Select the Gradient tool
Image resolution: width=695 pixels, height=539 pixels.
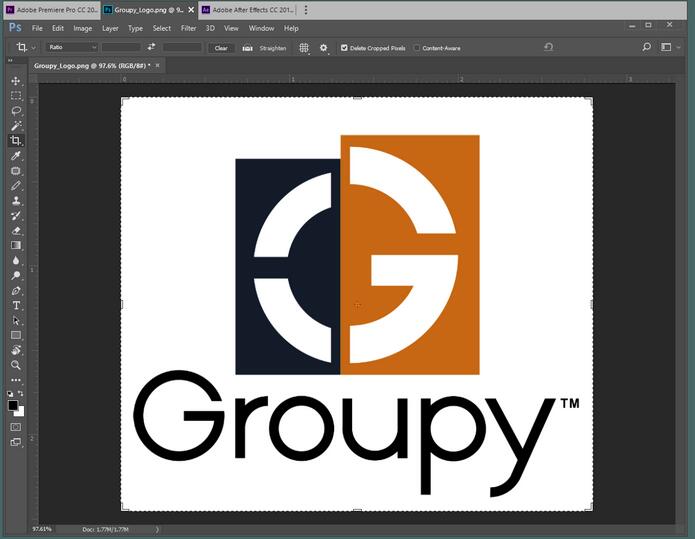(16, 245)
